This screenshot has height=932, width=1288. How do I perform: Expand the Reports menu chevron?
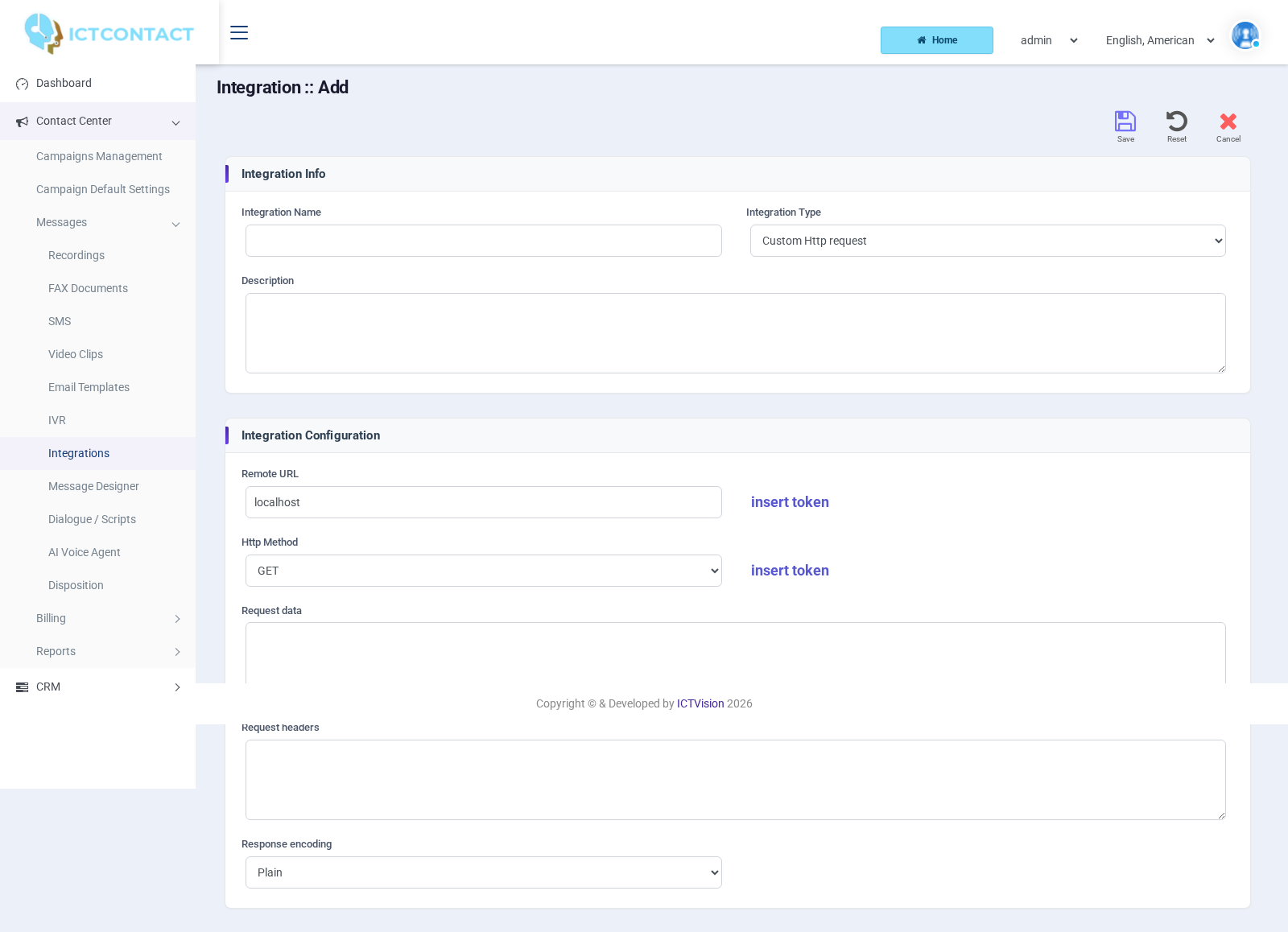[x=177, y=652]
